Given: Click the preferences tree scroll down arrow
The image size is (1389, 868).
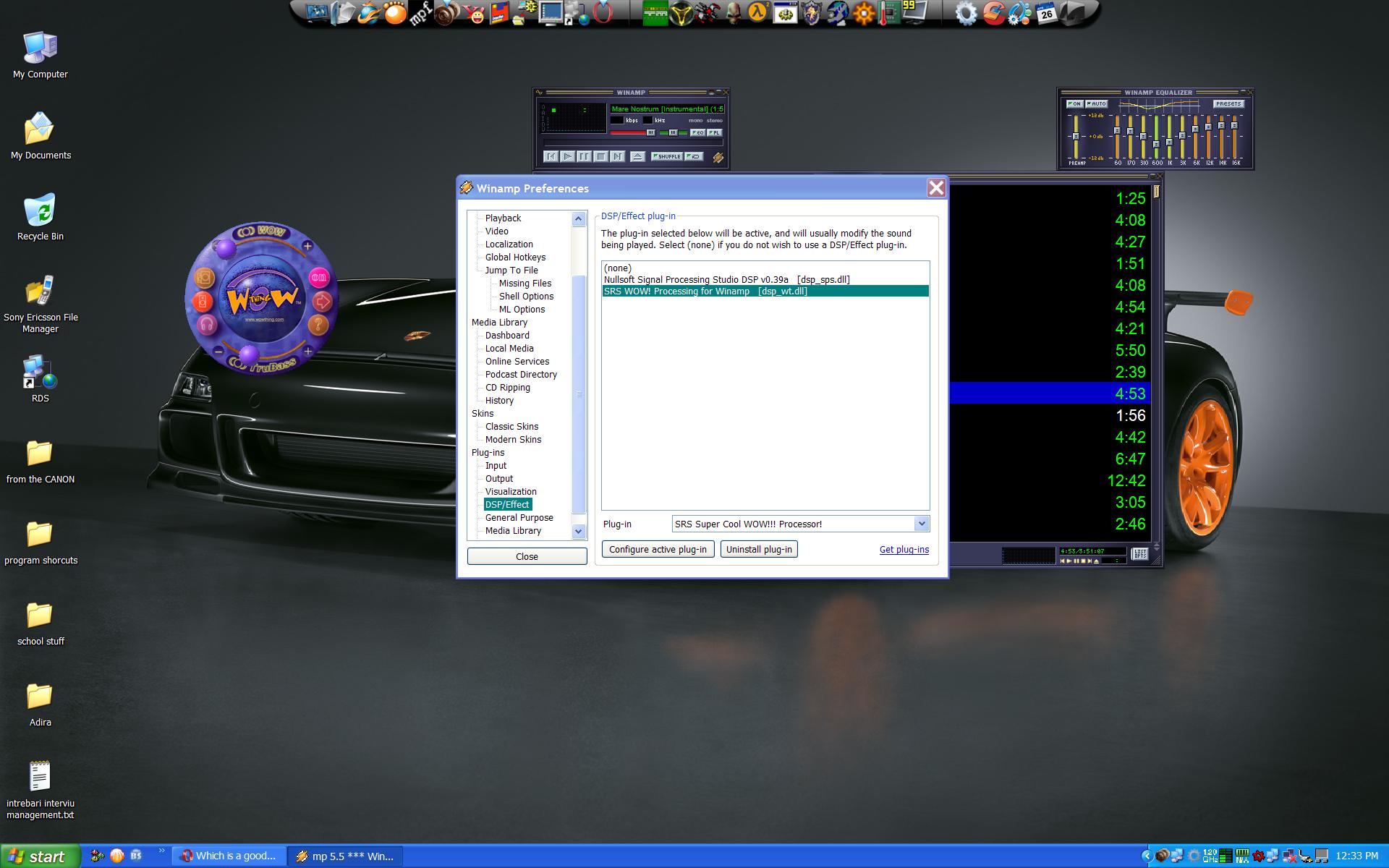Looking at the screenshot, I should (578, 531).
